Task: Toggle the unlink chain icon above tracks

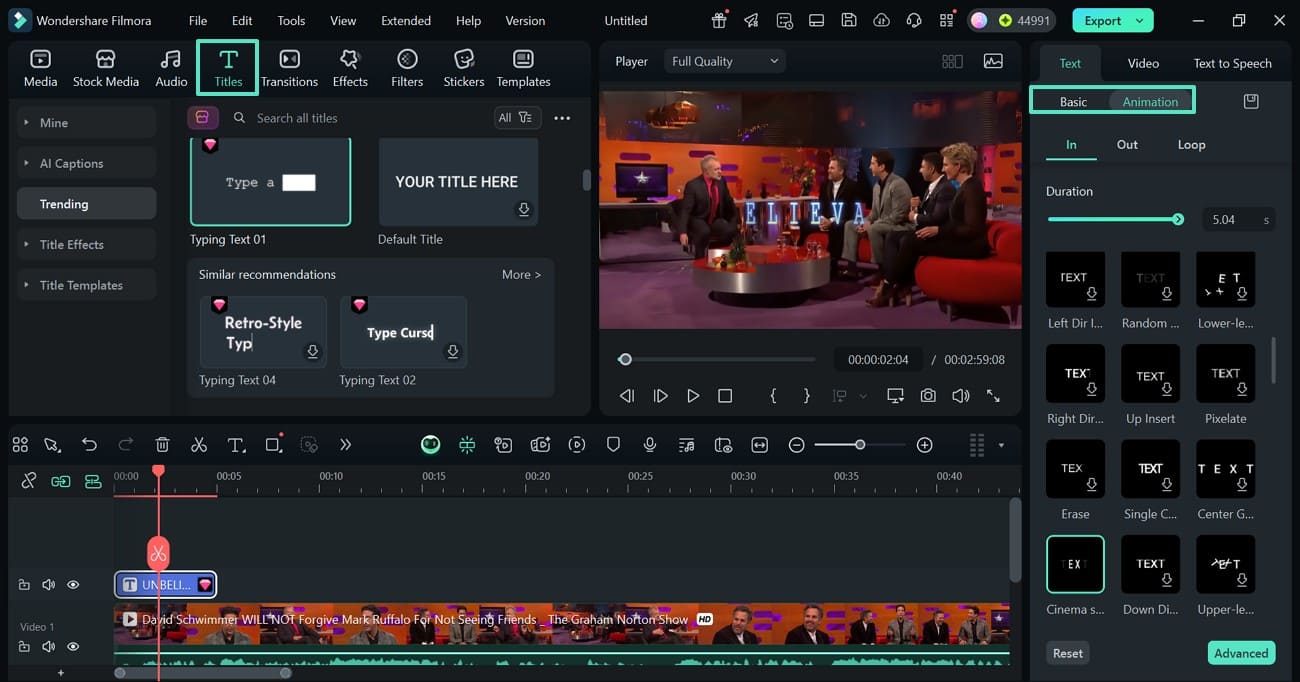Action: (29, 481)
